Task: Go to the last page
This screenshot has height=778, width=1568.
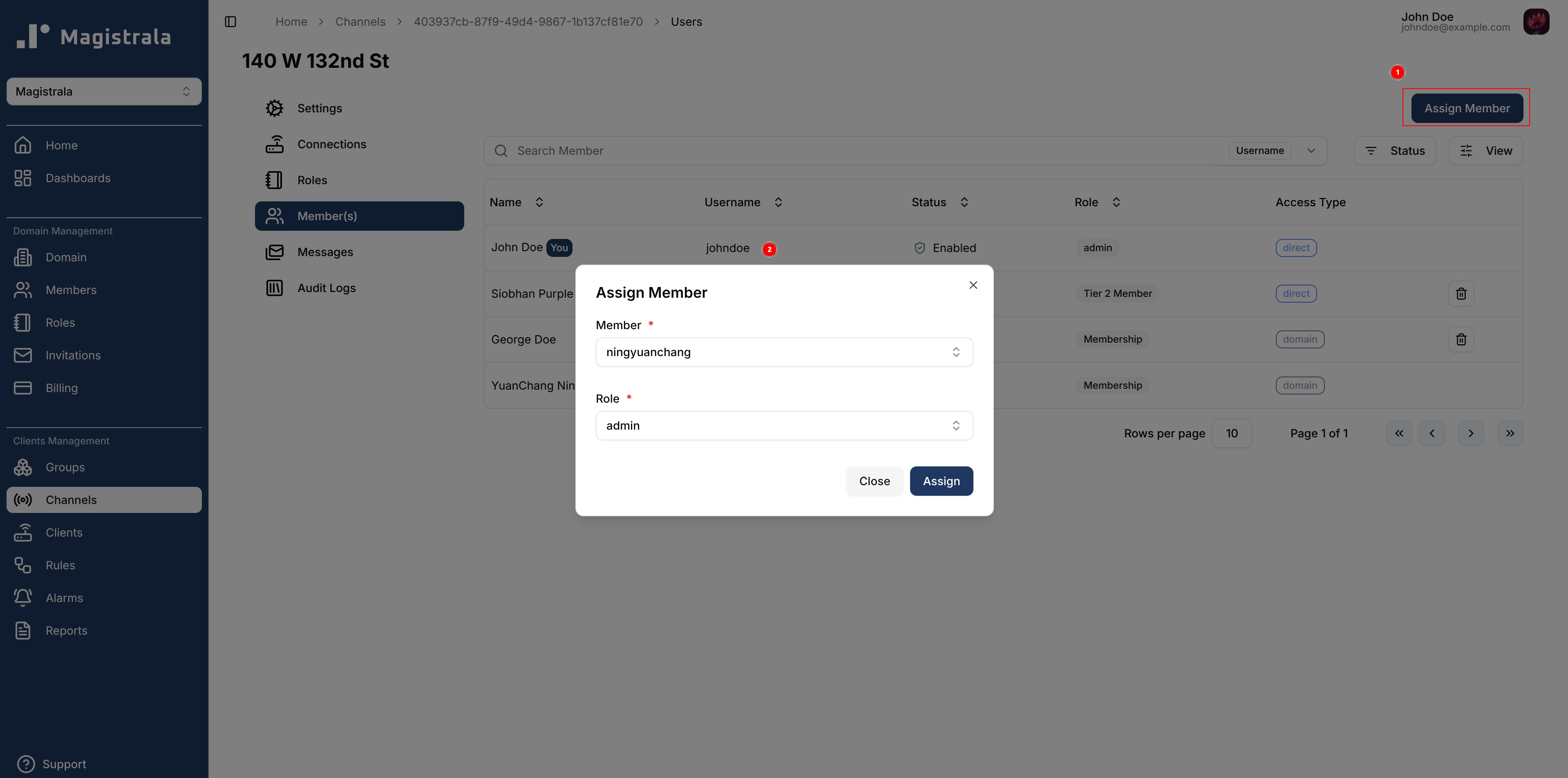Action: click(x=1510, y=434)
